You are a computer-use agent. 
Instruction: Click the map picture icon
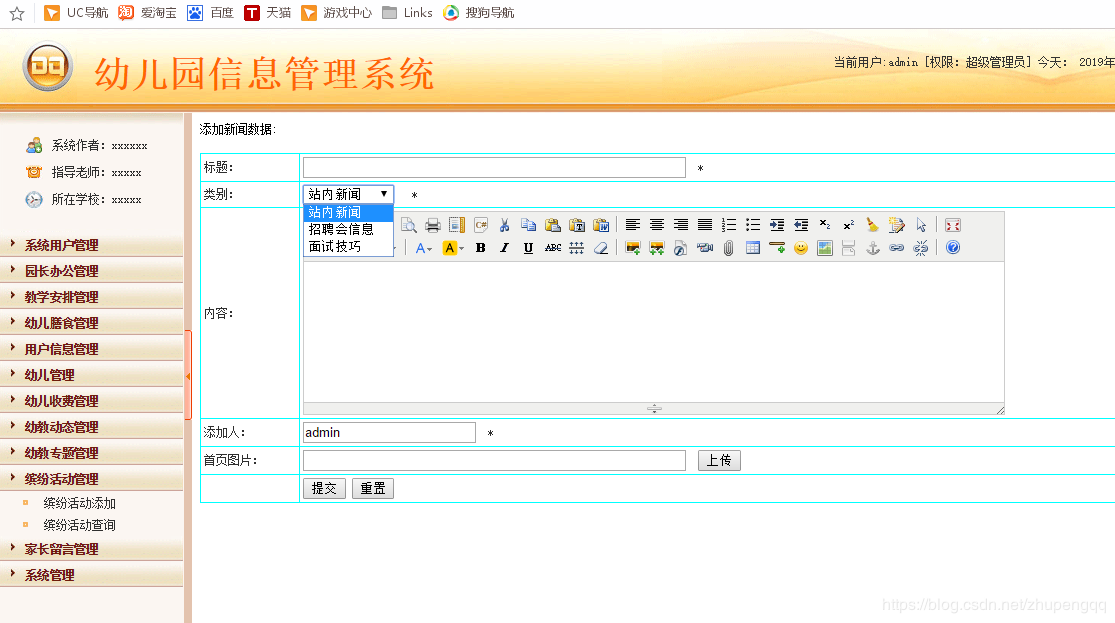(x=825, y=247)
